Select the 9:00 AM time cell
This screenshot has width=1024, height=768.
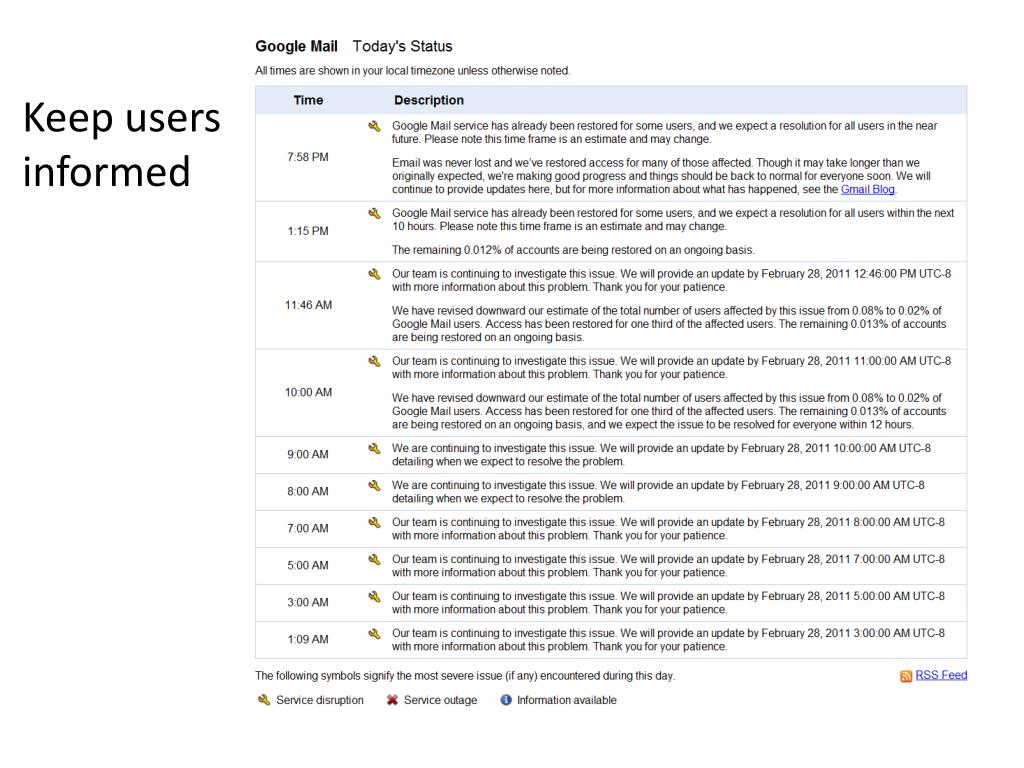point(308,455)
